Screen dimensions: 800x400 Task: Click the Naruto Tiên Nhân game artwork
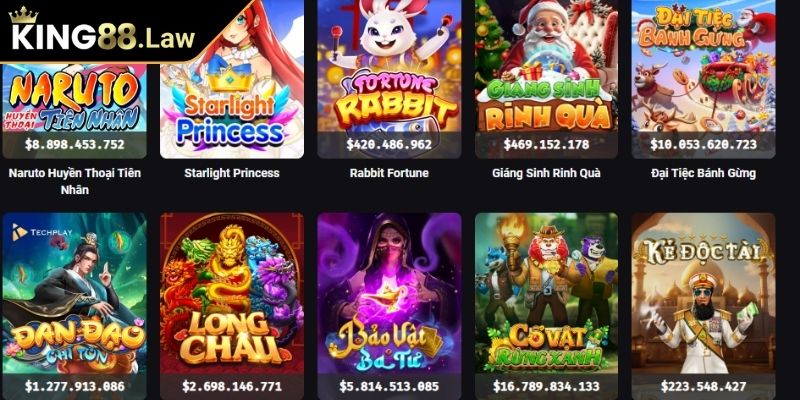74,97
